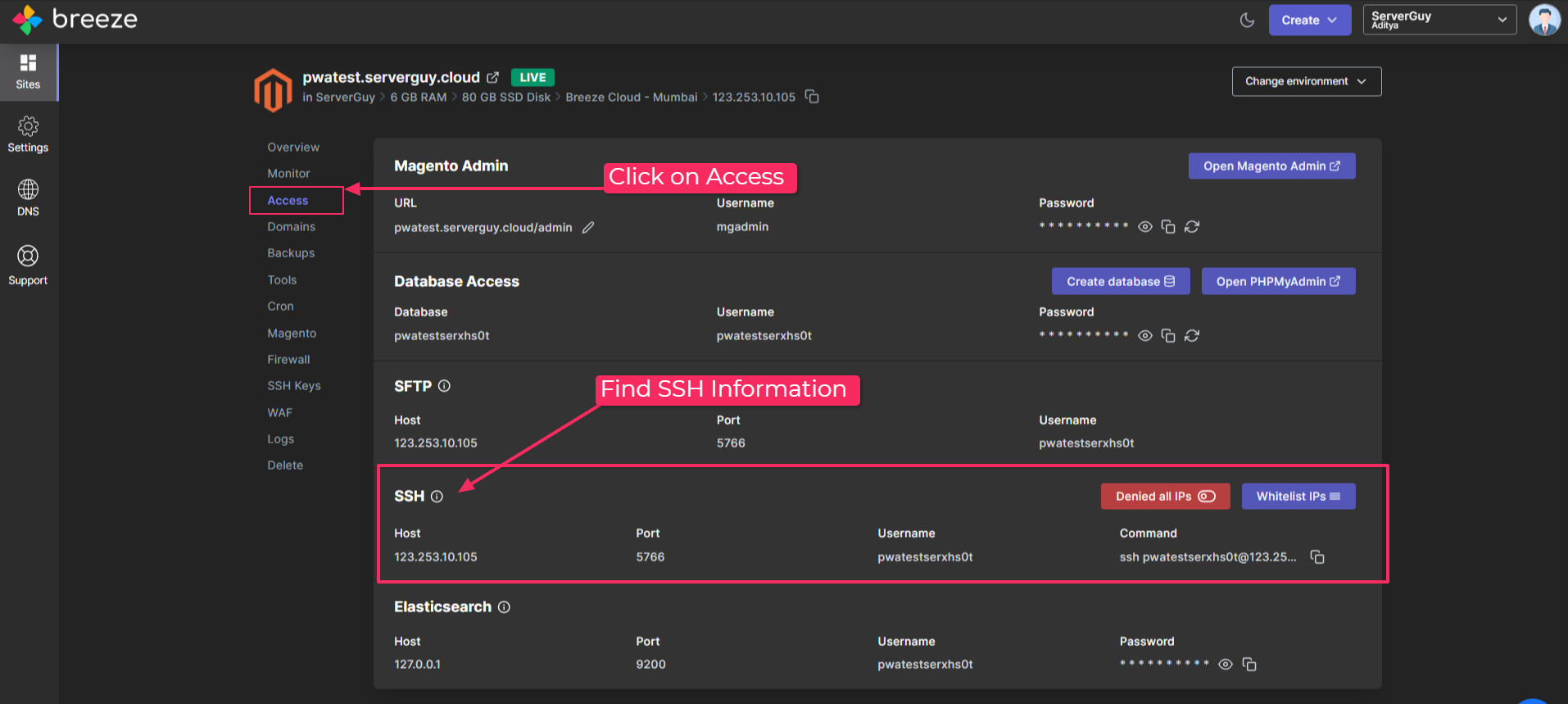Toggle dark mode moon icon
This screenshot has height=704, width=1568.
tap(1247, 20)
